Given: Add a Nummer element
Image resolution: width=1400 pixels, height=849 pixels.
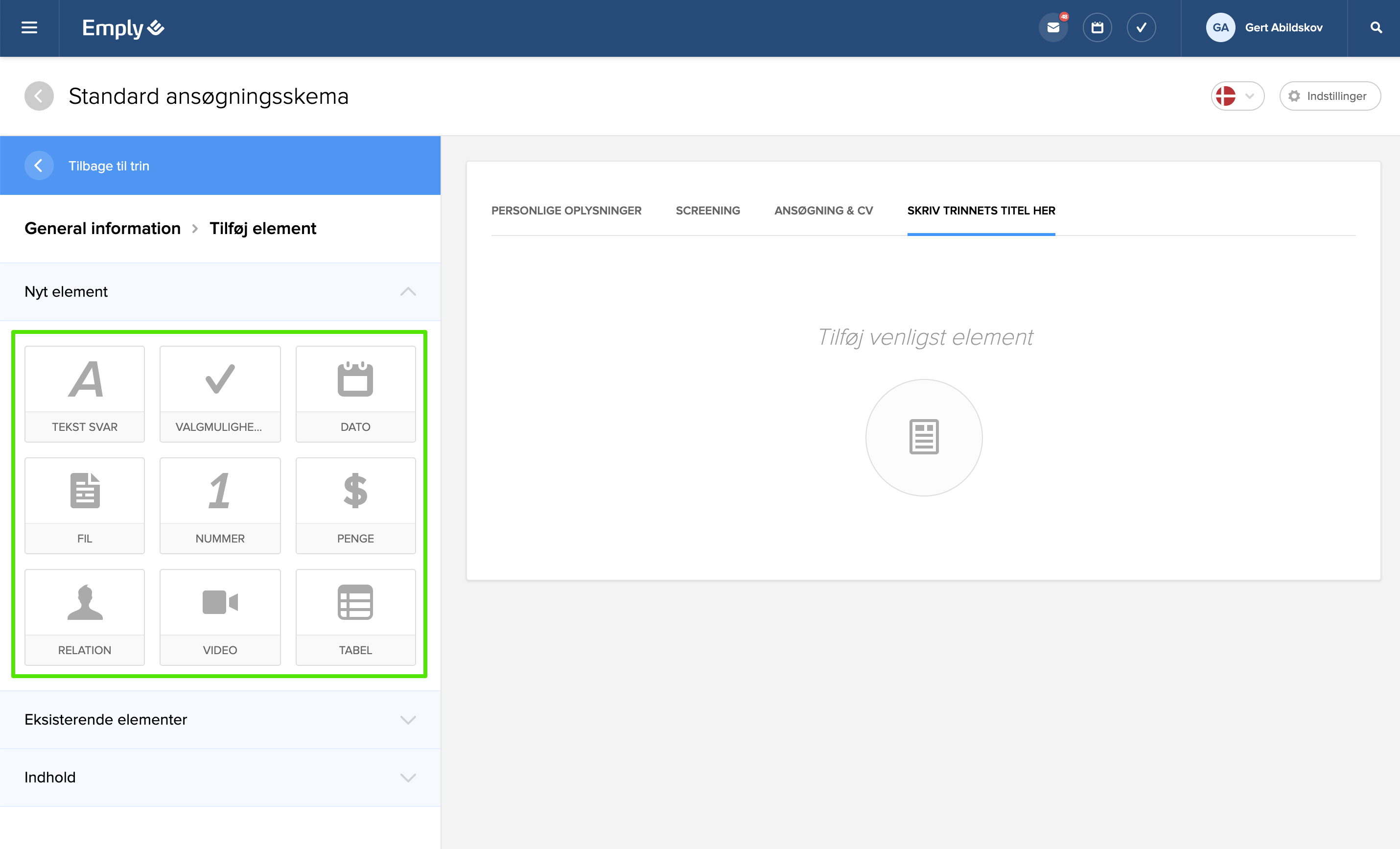Looking at the screenshot, I should click(x=220, y=505).
